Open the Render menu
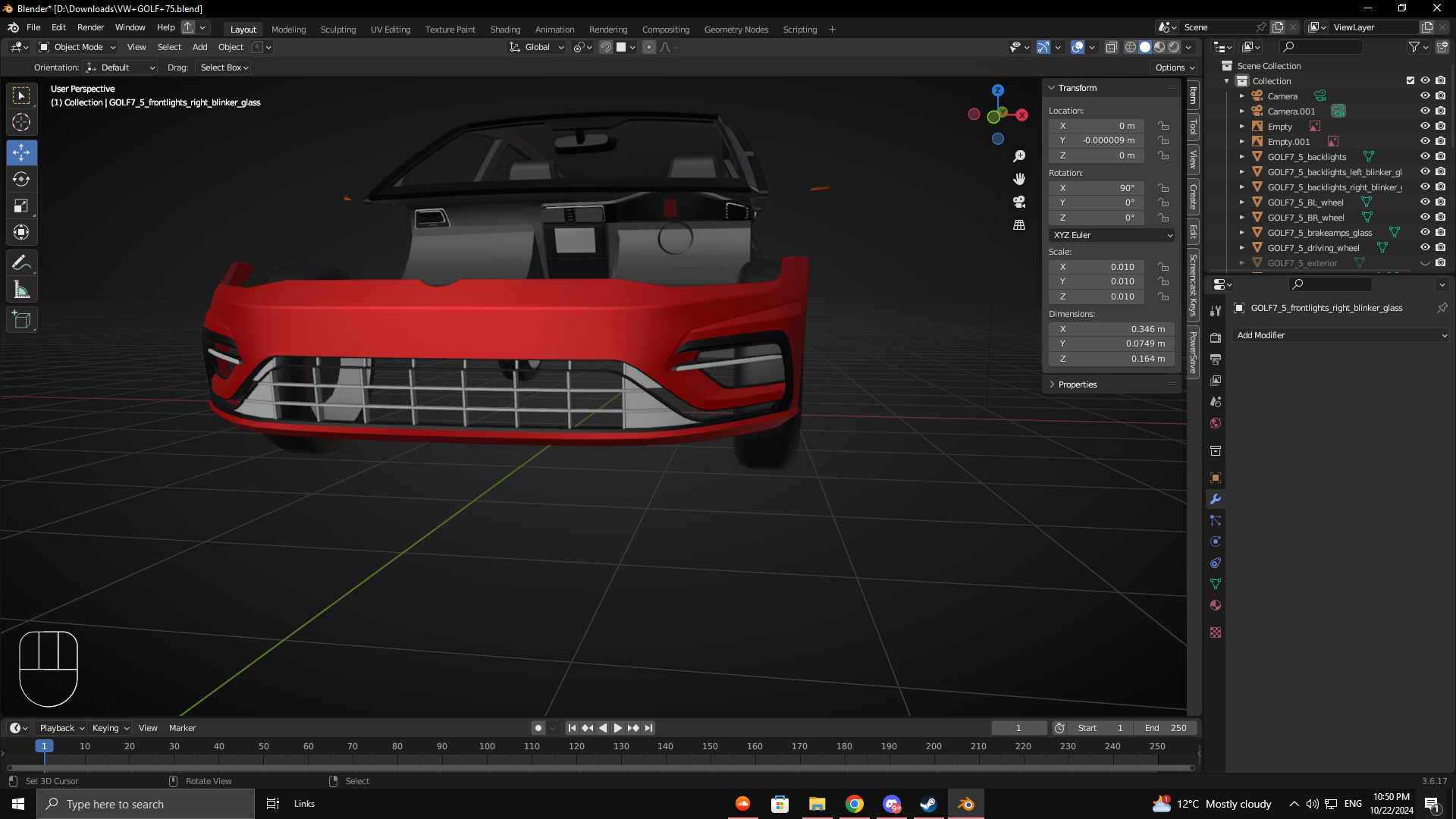The image size is (1456, 819). coord(90,27)
